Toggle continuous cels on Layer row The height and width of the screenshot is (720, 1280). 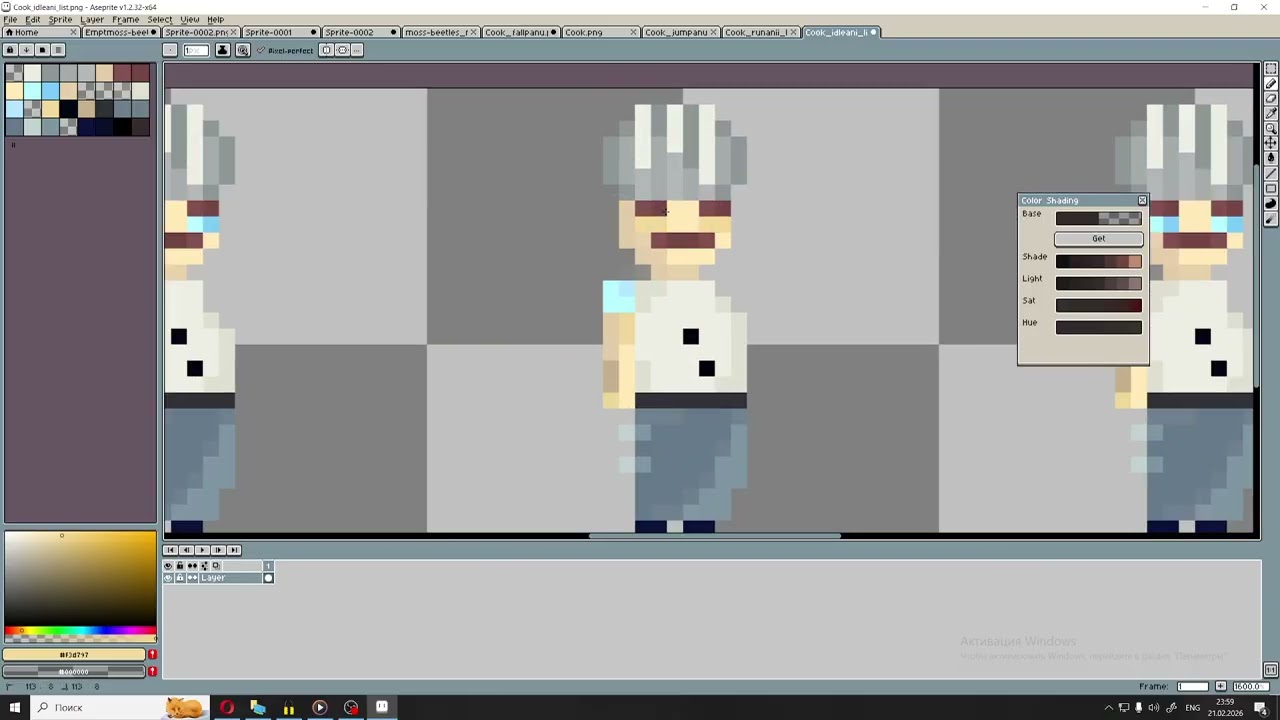click(192, 578)
